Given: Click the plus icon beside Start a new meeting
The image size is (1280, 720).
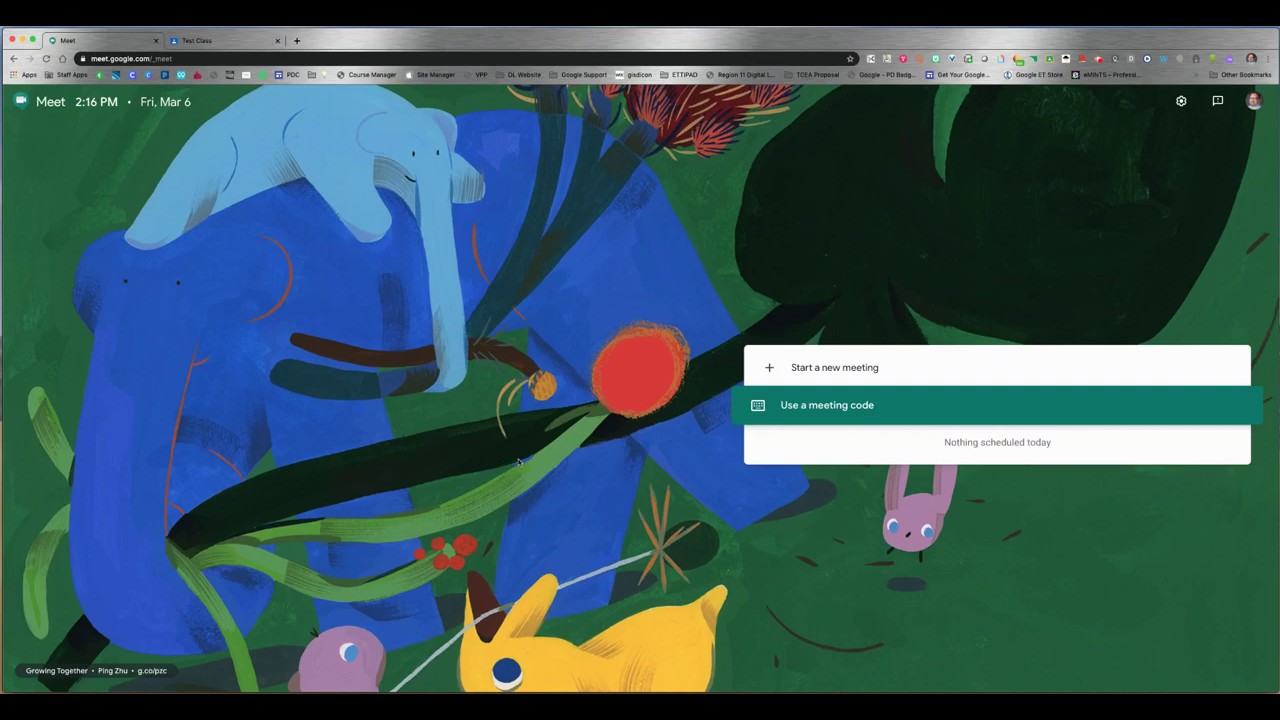Looking at the screenshot, I should pyautogui.click(x=769, y=367).
